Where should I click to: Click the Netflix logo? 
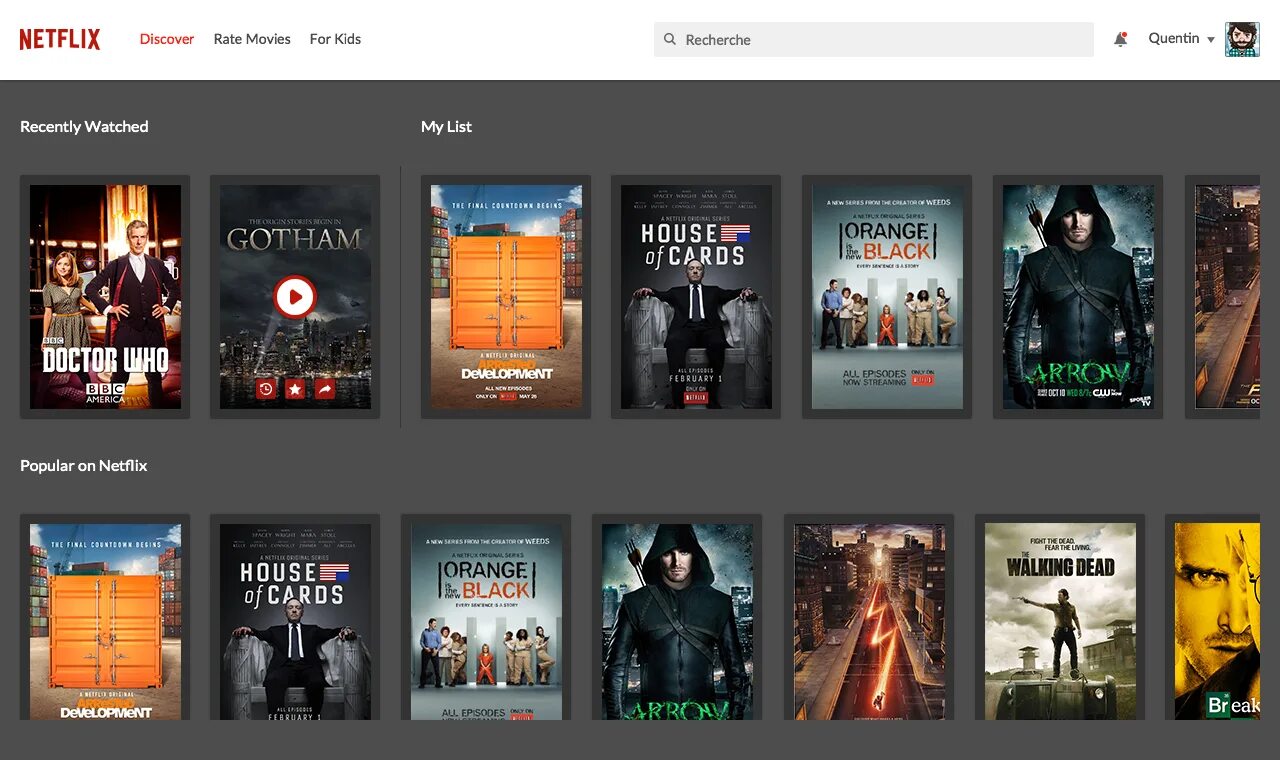60,39
